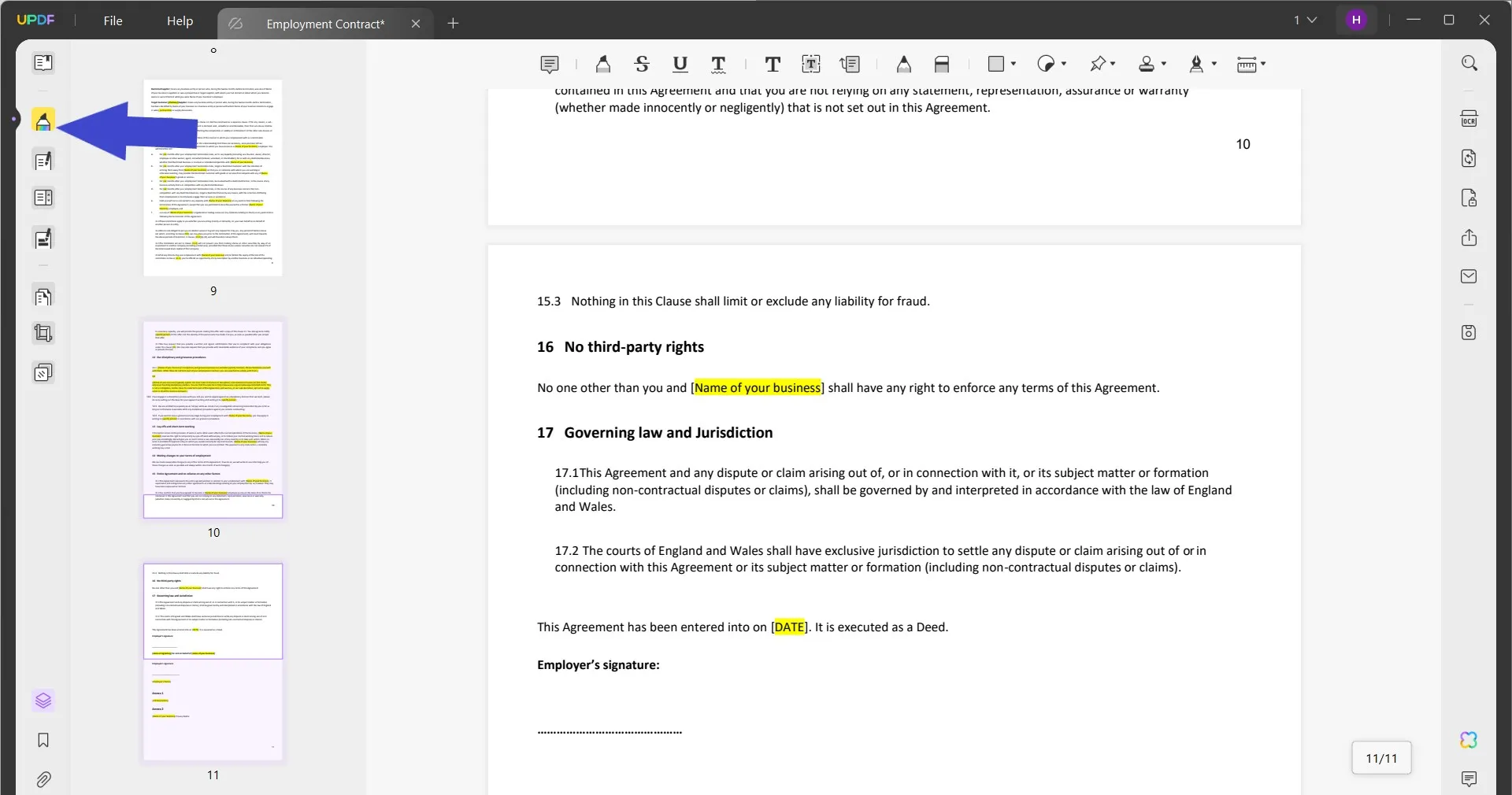The width and height of the screenshot is (1512, 795).
Task: Select the highlighter tool in toolbar
Action: 603,65
